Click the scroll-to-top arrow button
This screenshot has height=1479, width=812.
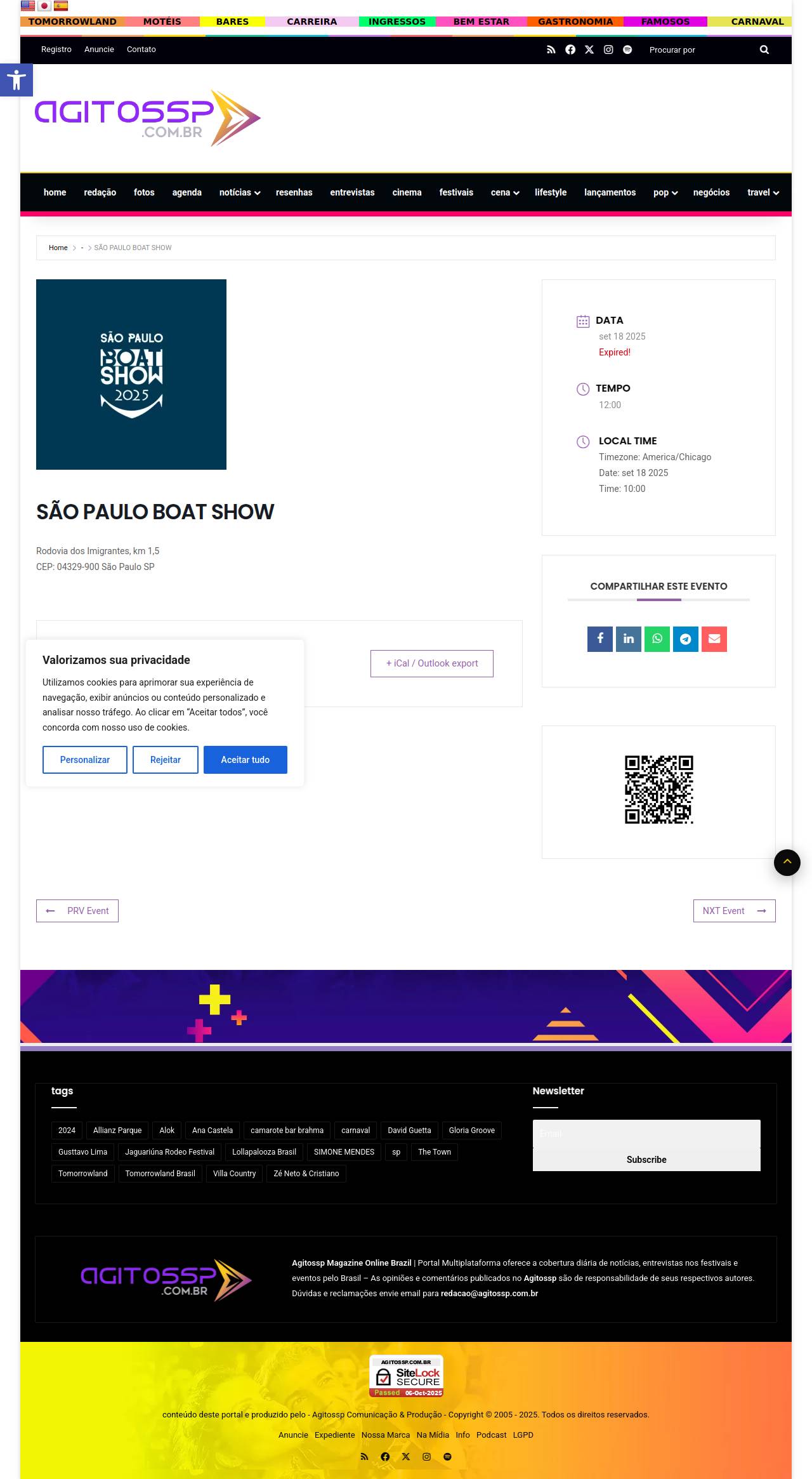787,862
